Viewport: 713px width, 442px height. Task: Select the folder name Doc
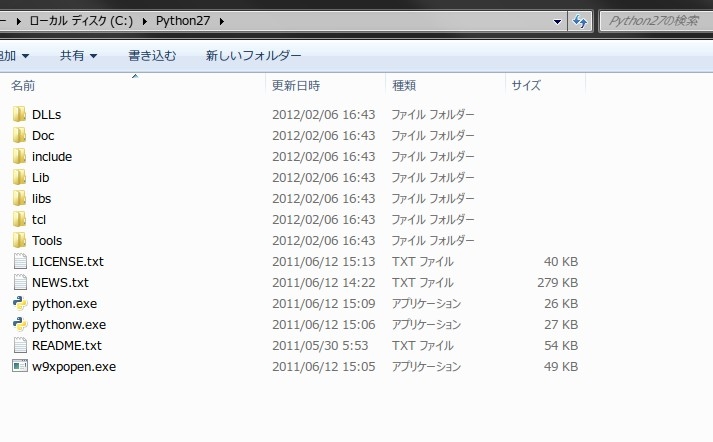(43, 136)
